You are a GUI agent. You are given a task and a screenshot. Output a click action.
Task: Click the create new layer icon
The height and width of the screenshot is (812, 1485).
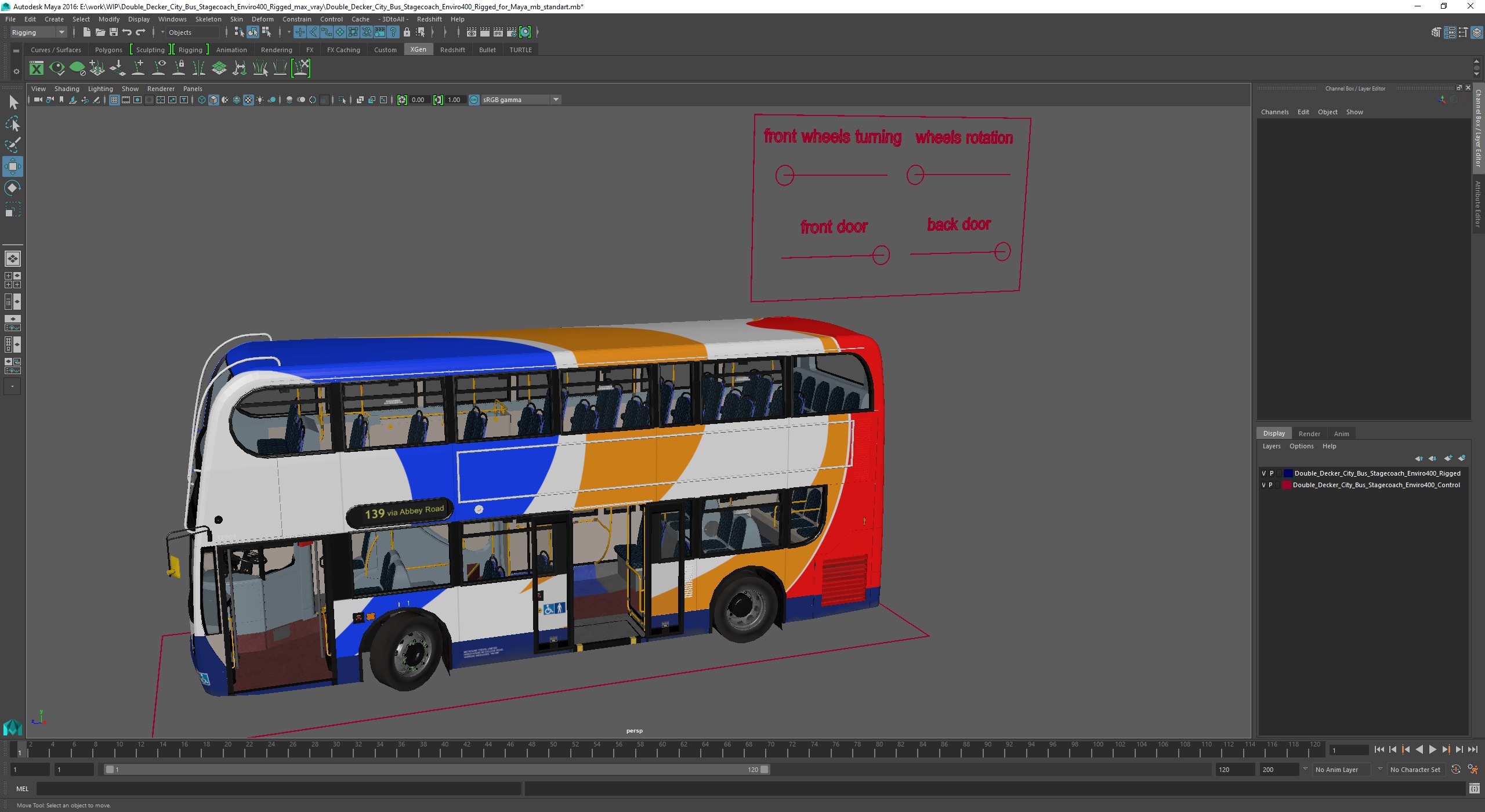(1448, 458)
